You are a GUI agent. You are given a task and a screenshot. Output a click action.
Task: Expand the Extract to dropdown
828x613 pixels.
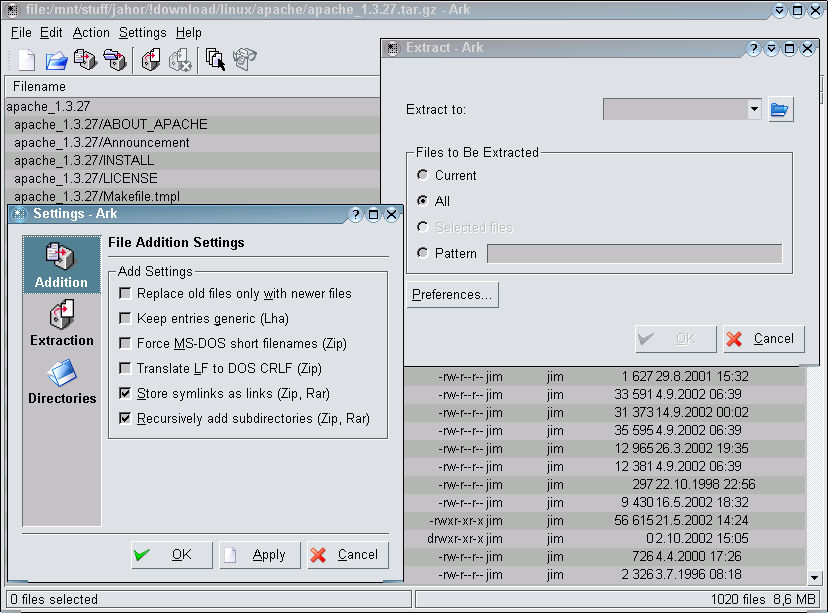[x=754, y=109]
